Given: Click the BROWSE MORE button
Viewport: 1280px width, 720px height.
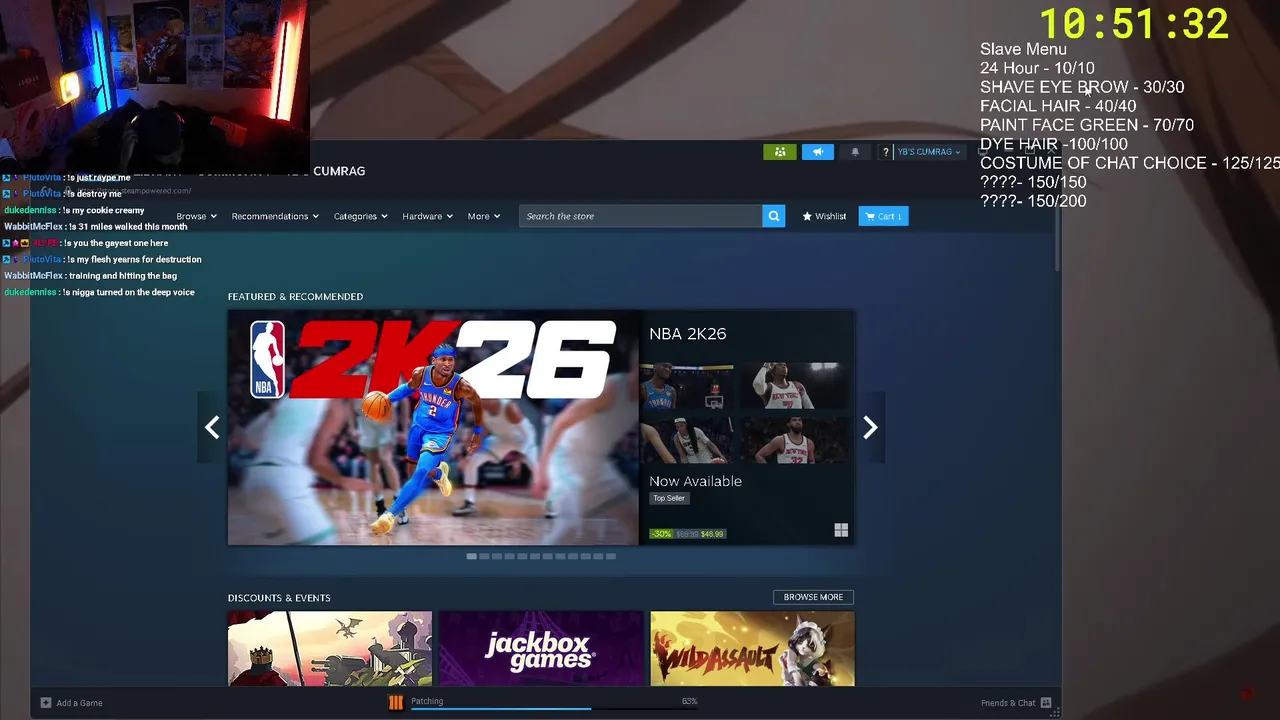Looking at the screenshot, I should coord(813,597).
